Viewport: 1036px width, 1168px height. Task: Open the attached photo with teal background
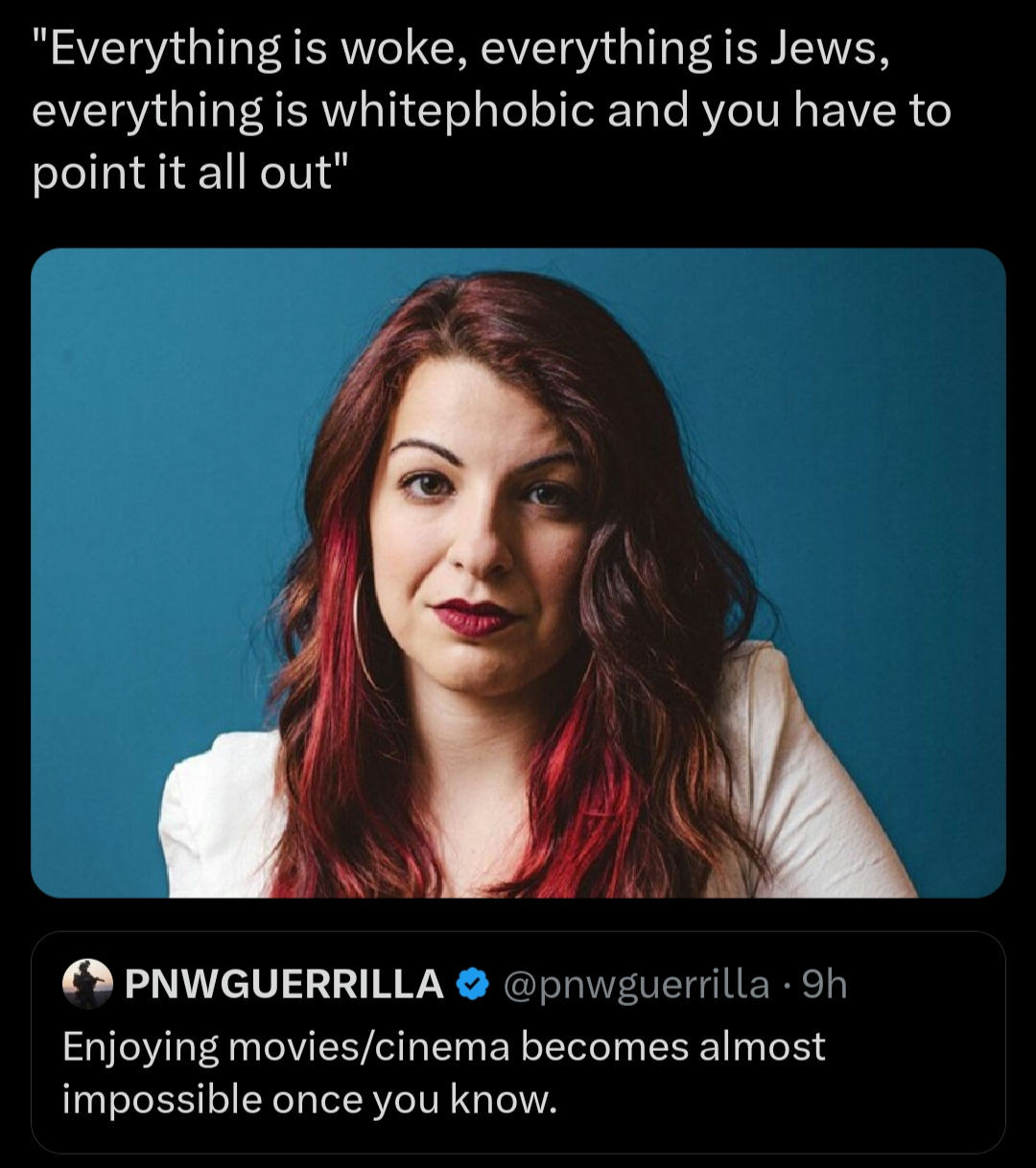click(x=518, y=572)
